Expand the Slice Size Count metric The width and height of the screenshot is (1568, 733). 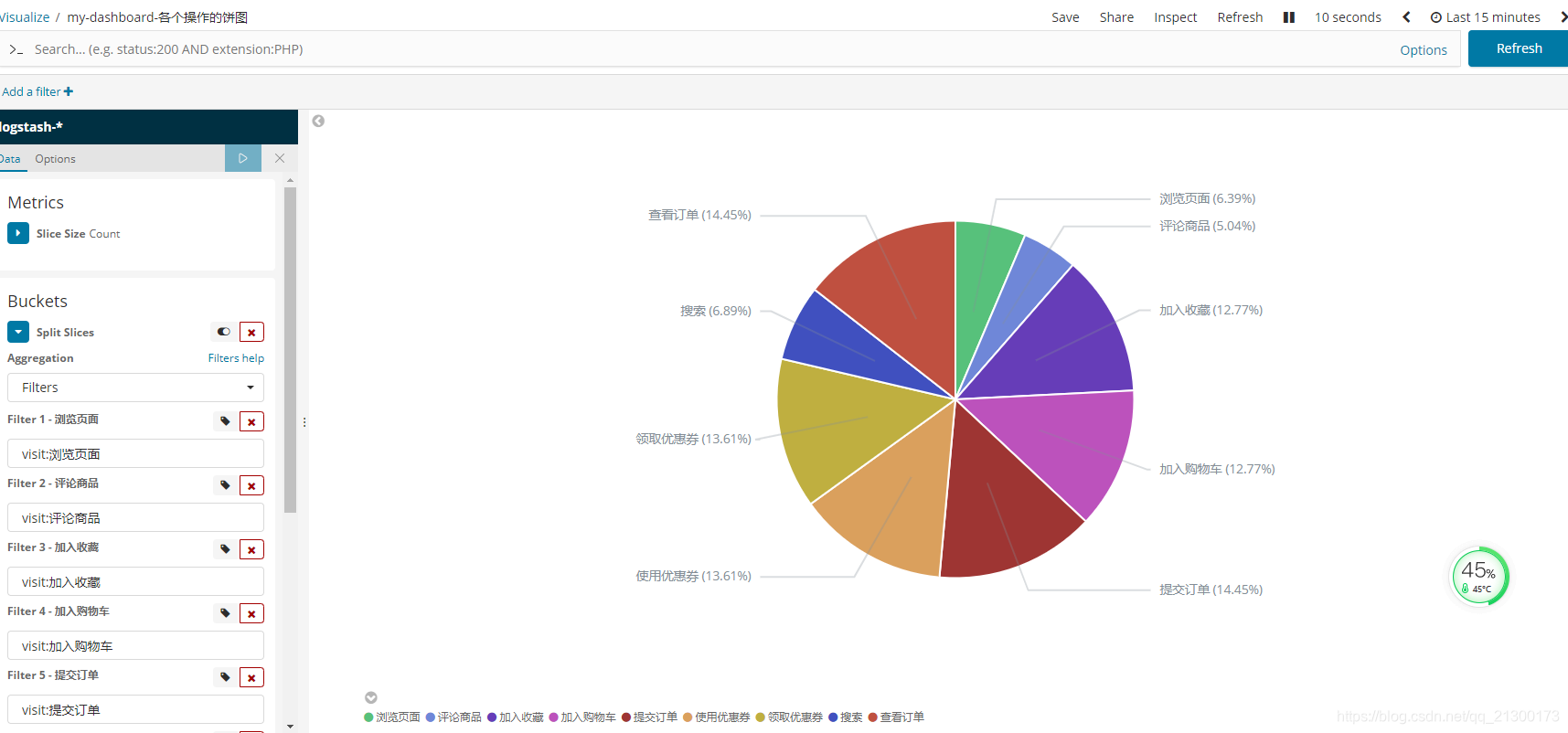[18, 233]
